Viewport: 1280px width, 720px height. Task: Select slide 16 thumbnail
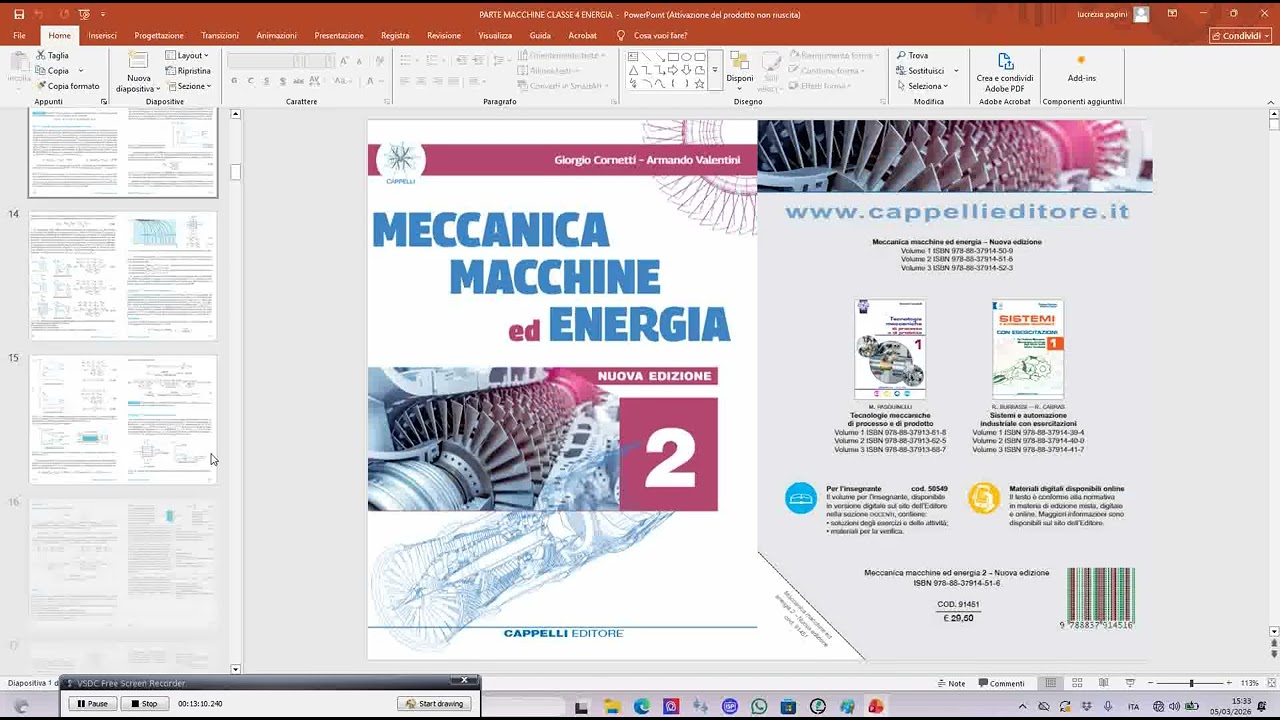point(123,564)
